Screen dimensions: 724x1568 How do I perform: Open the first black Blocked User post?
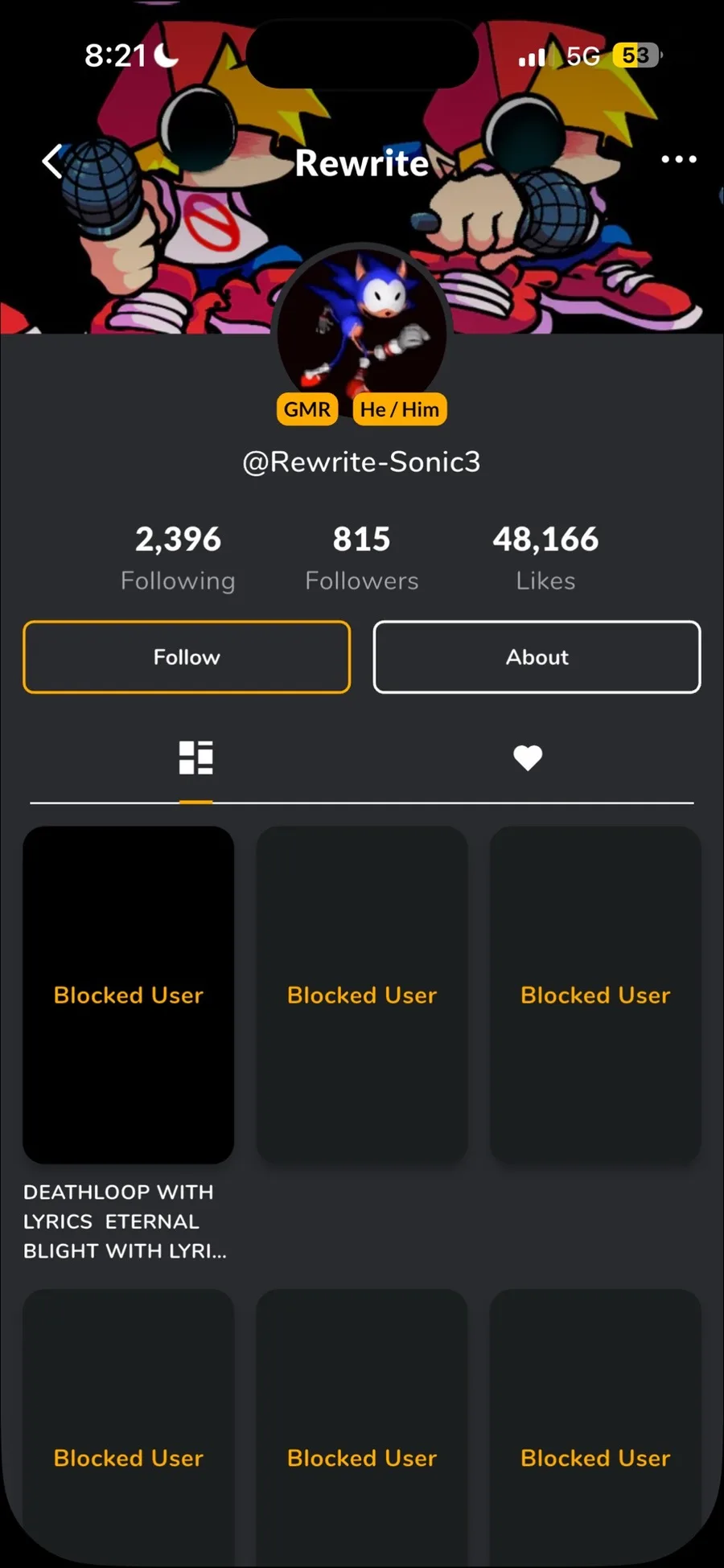129,995
